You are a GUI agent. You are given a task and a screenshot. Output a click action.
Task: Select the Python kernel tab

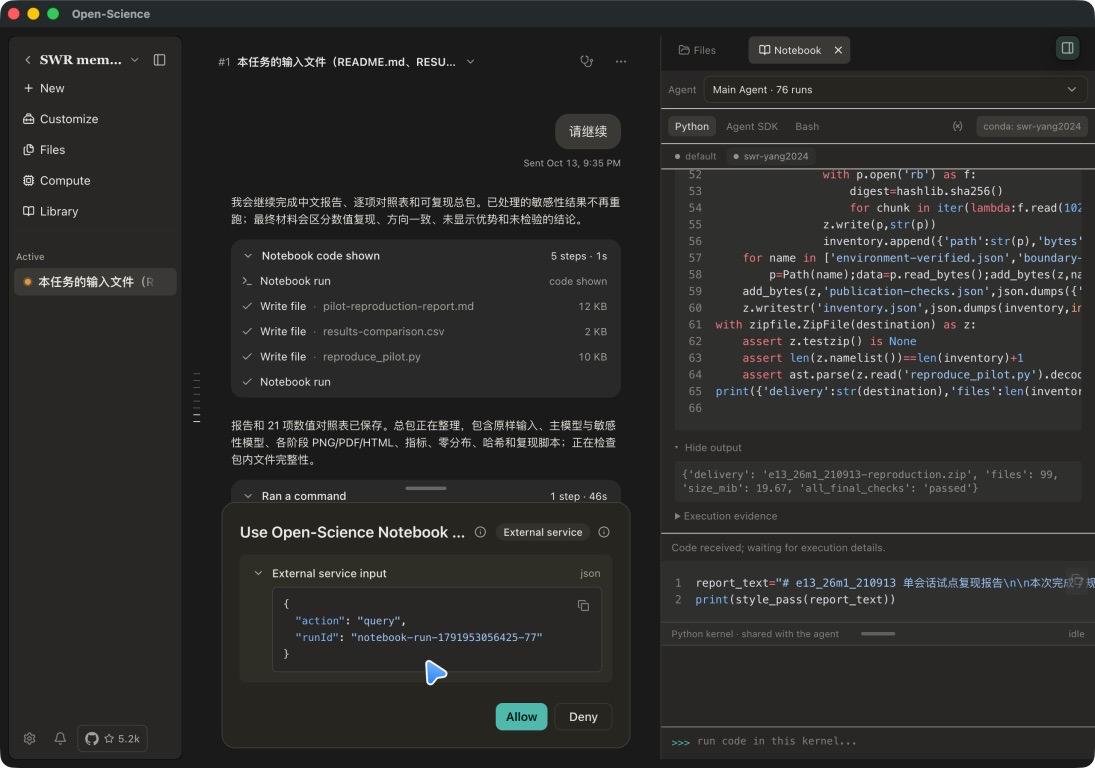(691, 126)
